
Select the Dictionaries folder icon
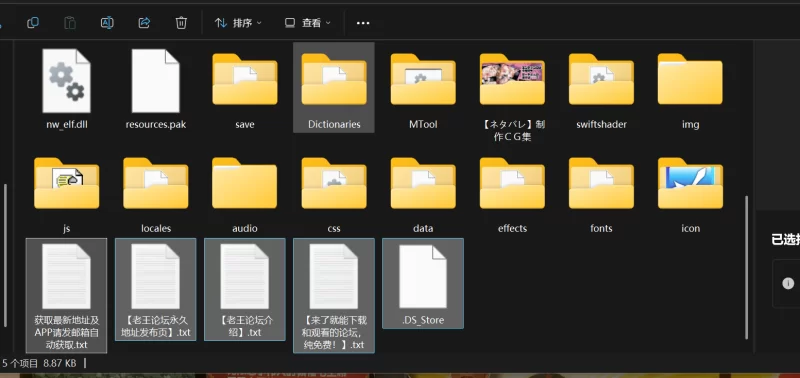[x=334, y=80]
